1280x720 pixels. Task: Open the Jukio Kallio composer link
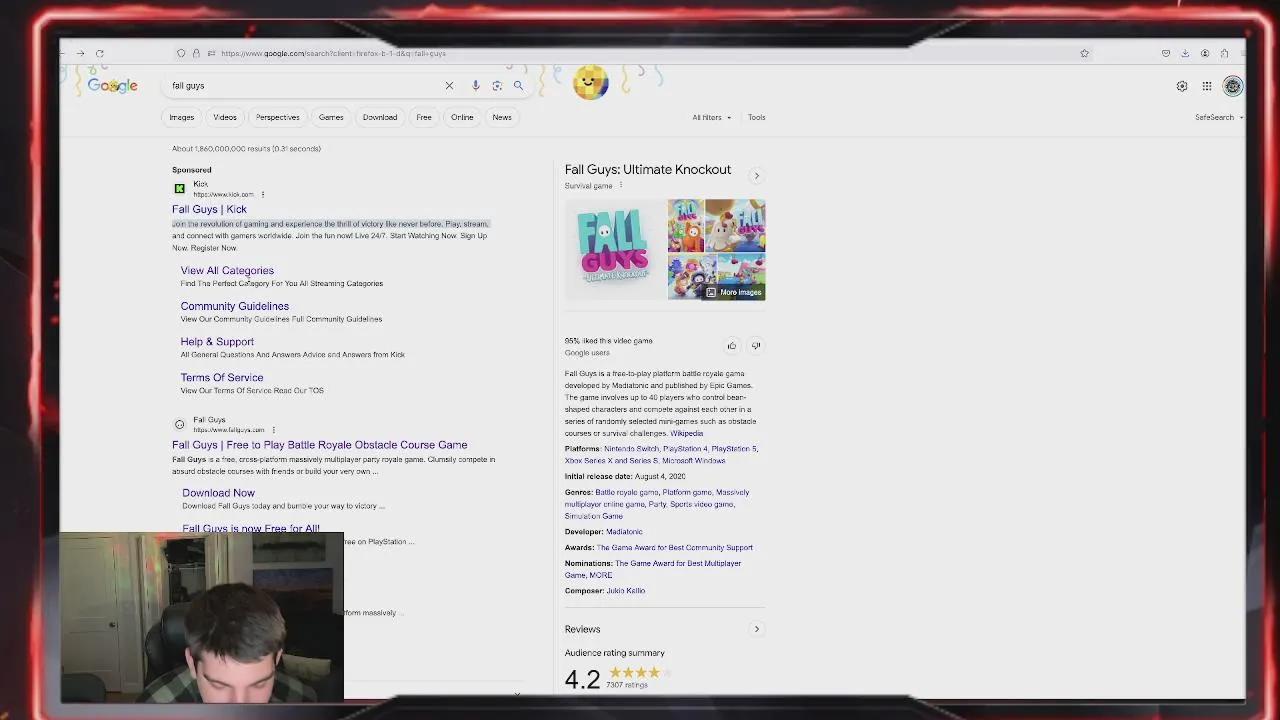626,591
